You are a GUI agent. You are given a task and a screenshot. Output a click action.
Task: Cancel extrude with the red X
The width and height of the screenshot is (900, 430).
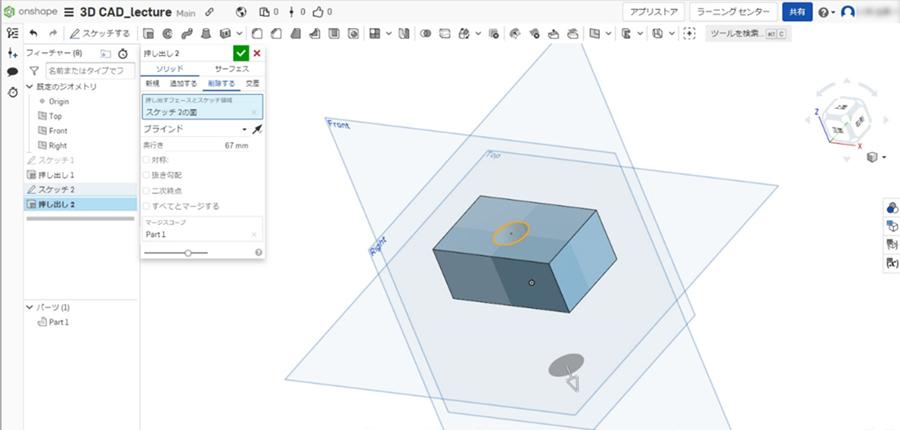(257, 53)
